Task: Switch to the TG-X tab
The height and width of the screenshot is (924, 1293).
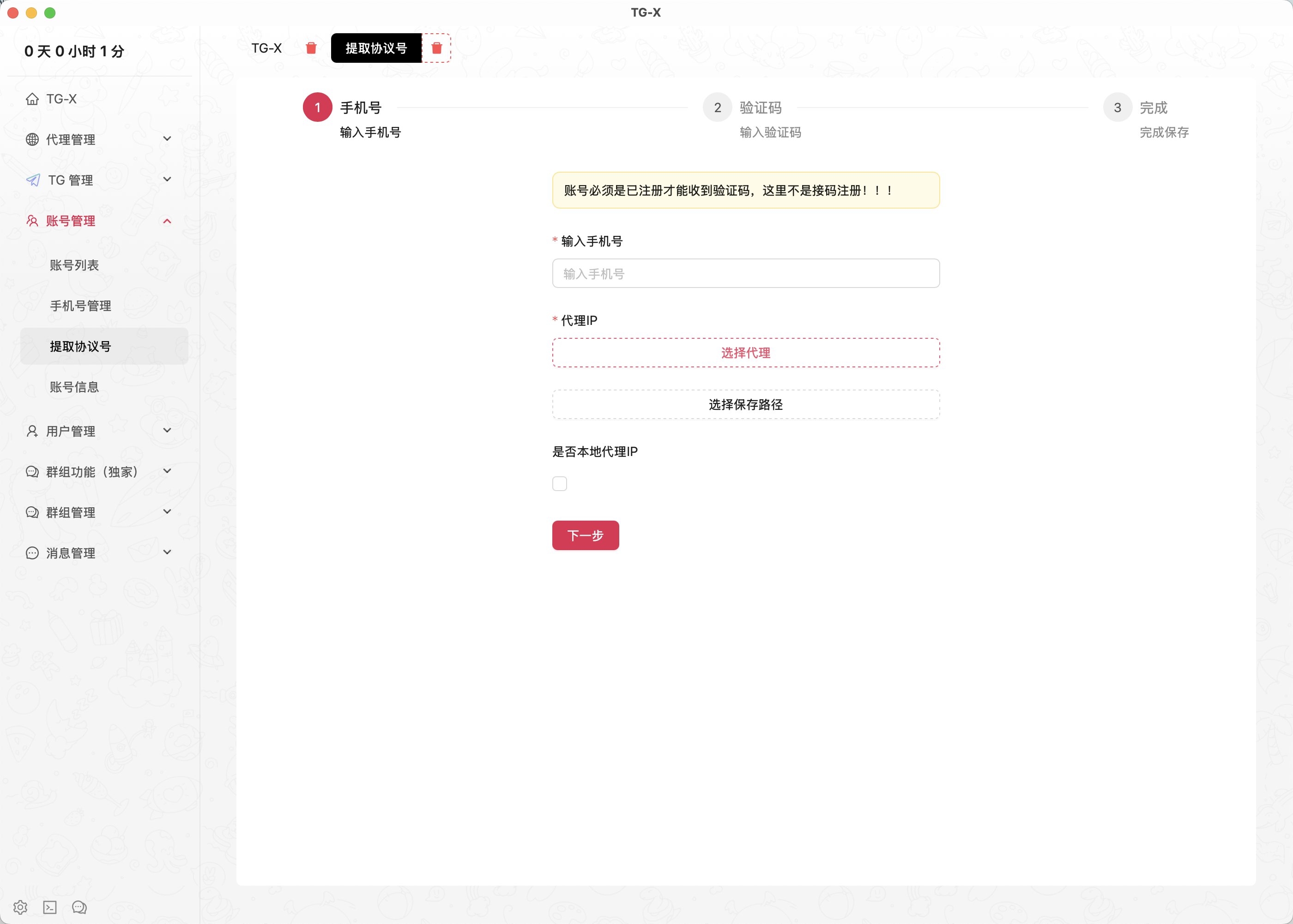Action: coord(267,48)
